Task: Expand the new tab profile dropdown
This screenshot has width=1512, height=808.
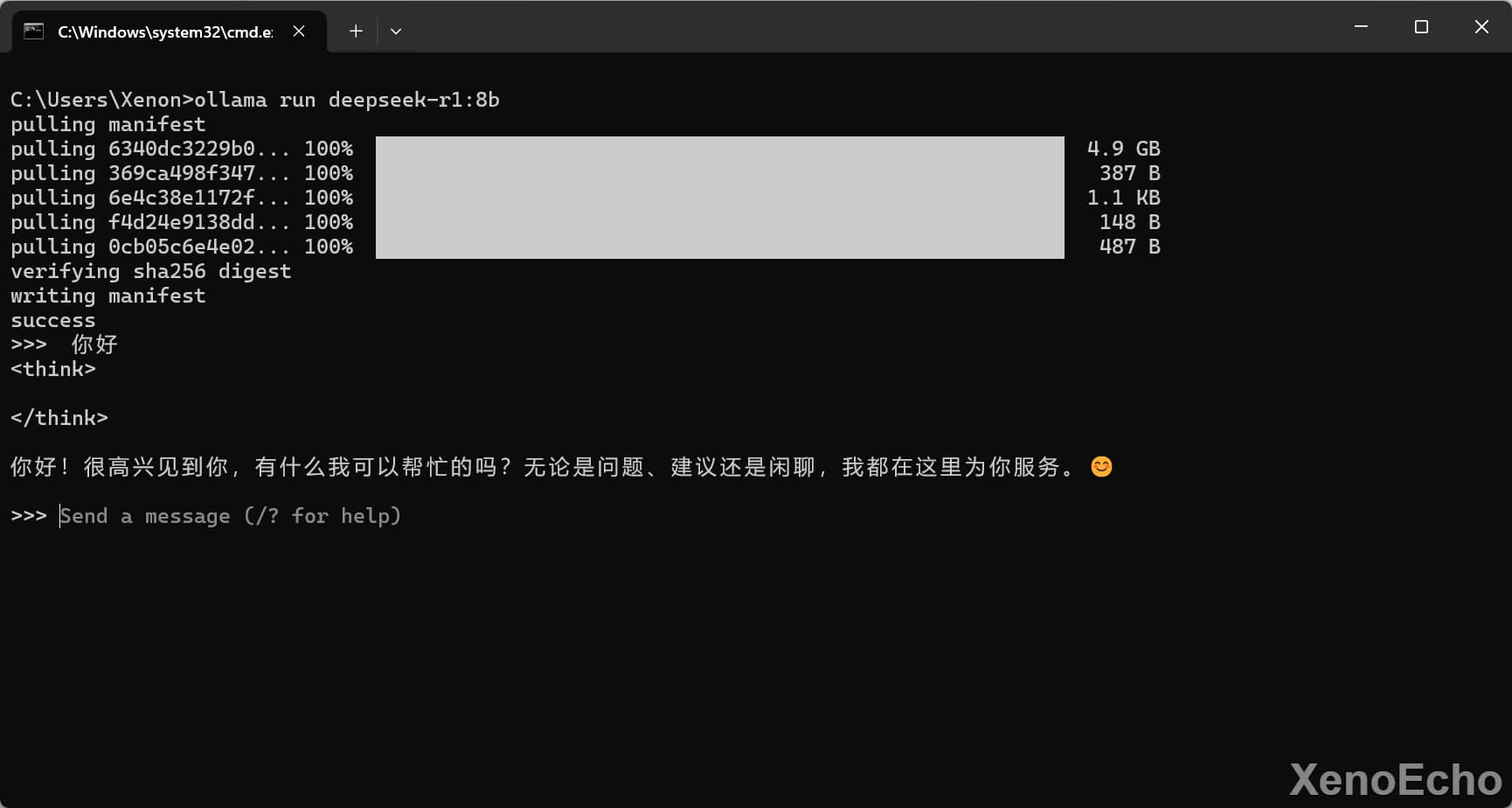Action: click(396, 31)
